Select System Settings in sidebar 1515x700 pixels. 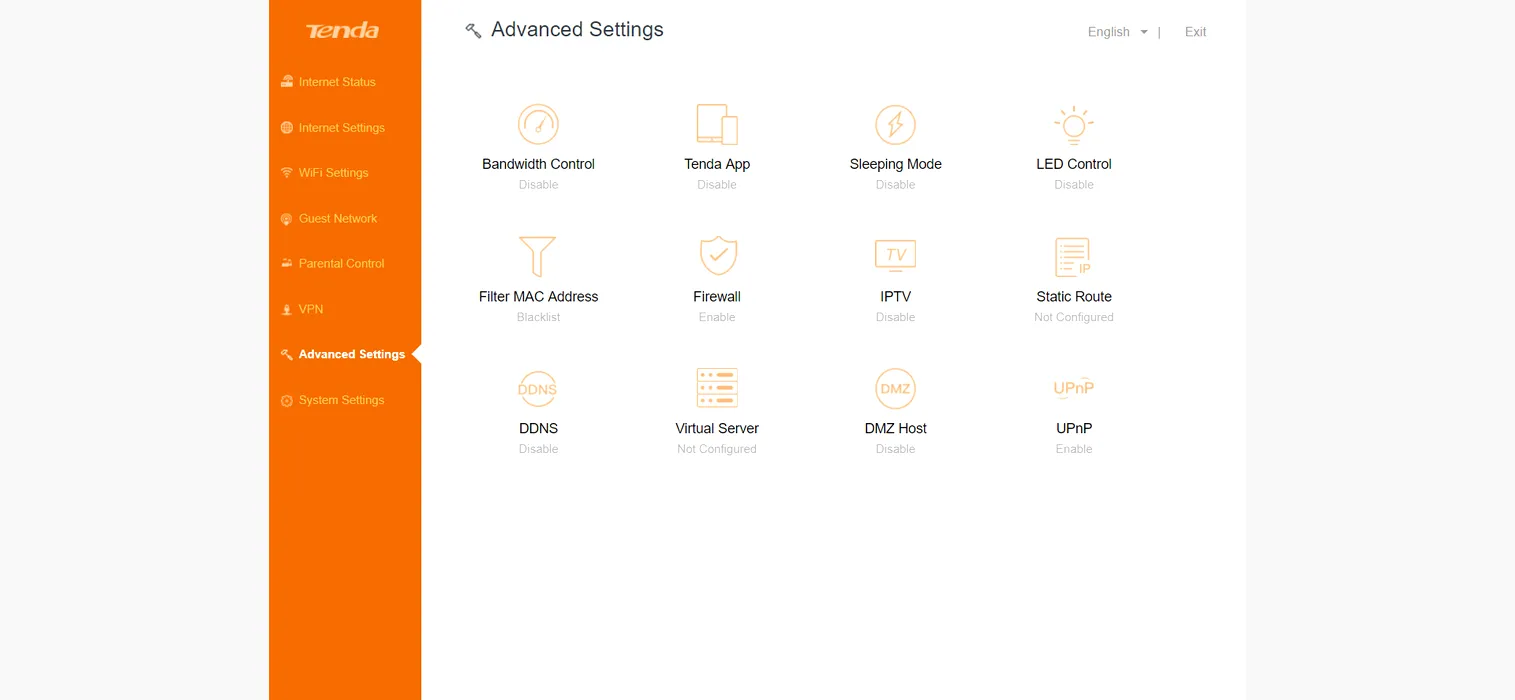point(341,400)
